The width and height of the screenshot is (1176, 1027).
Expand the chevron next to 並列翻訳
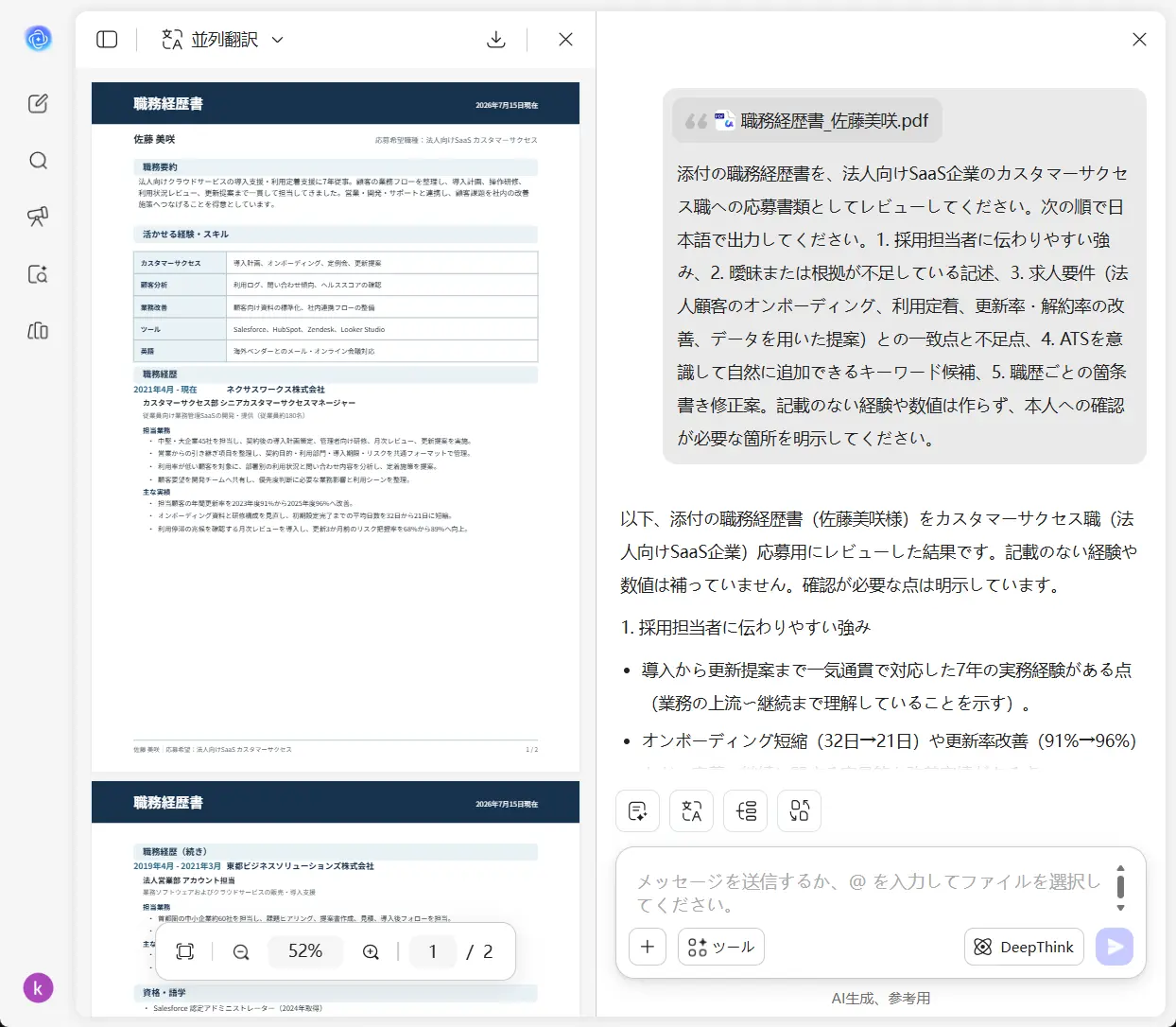277,40
